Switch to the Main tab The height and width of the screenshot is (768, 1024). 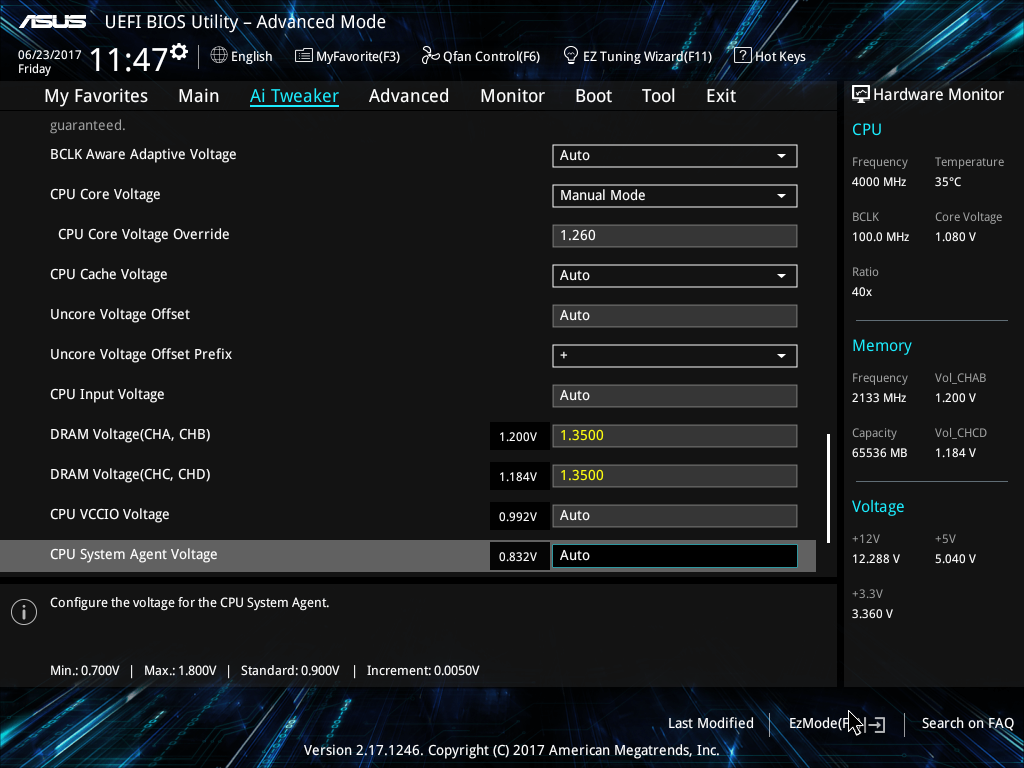(199, 96)
